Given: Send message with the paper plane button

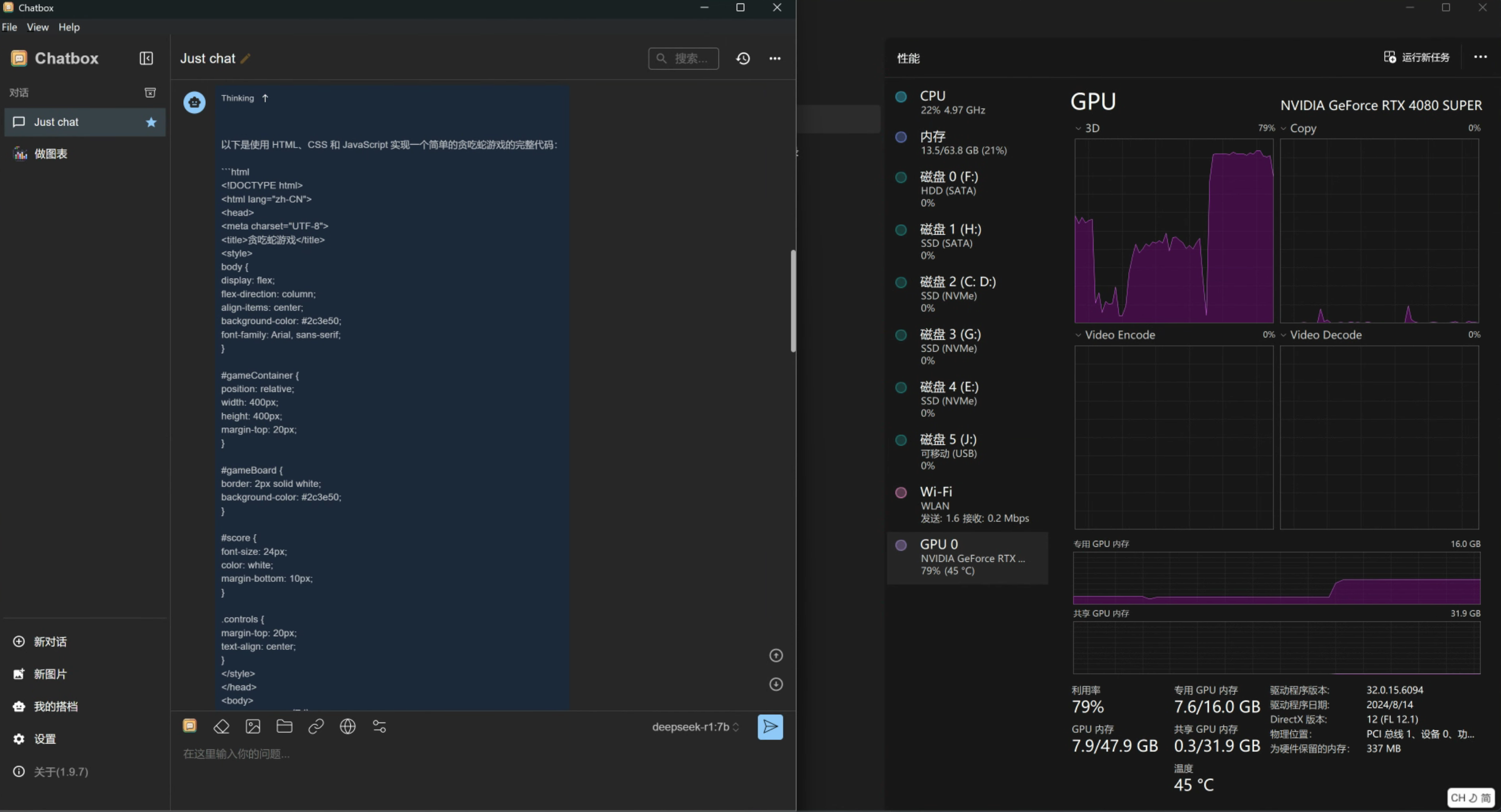Looking at the screenshot, I should [770, 727].
